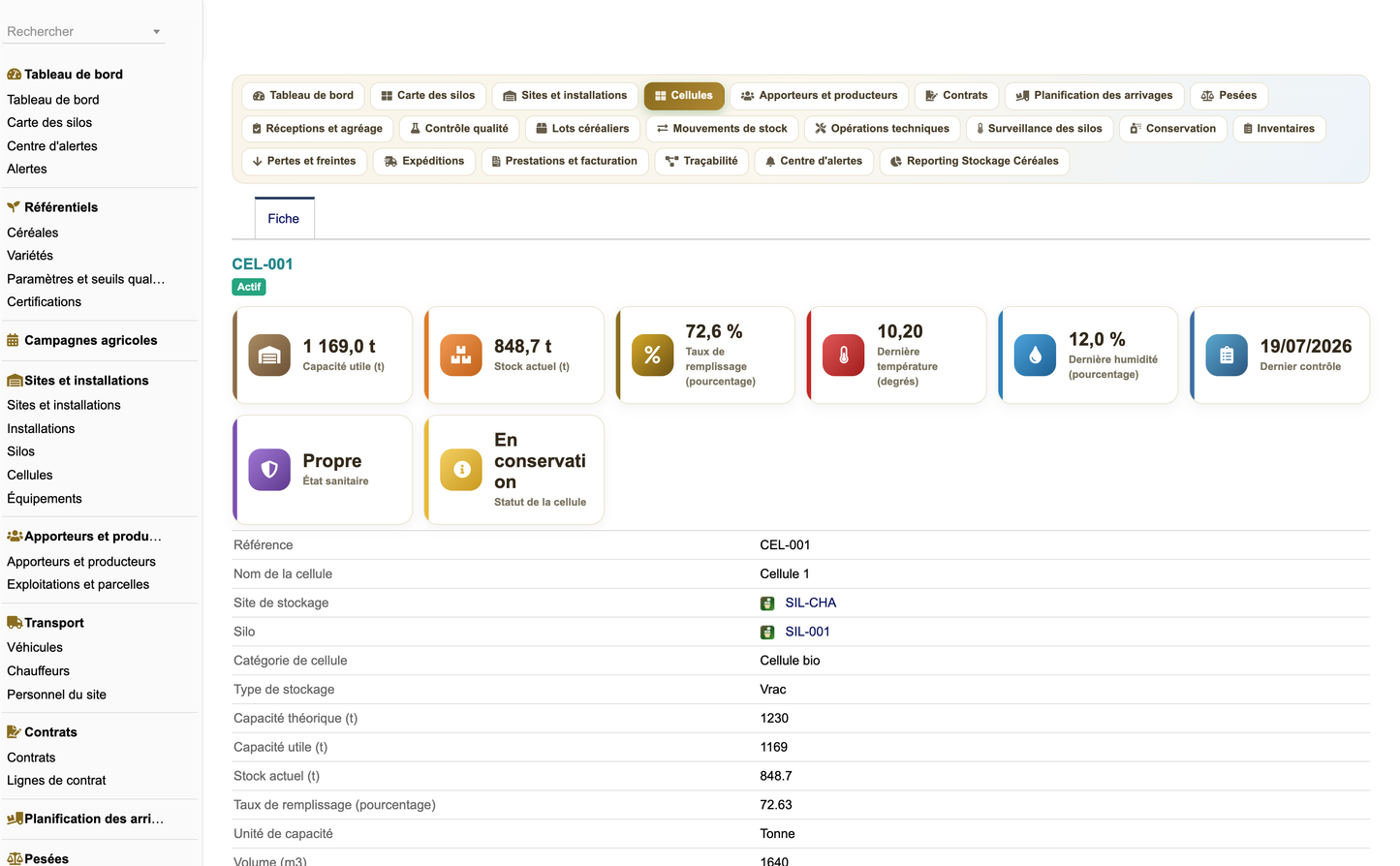Open Lignes de contrat in sidebar
Image resolution: width=1400 pixels, height=866 pixels.
(x=56, y=781)
